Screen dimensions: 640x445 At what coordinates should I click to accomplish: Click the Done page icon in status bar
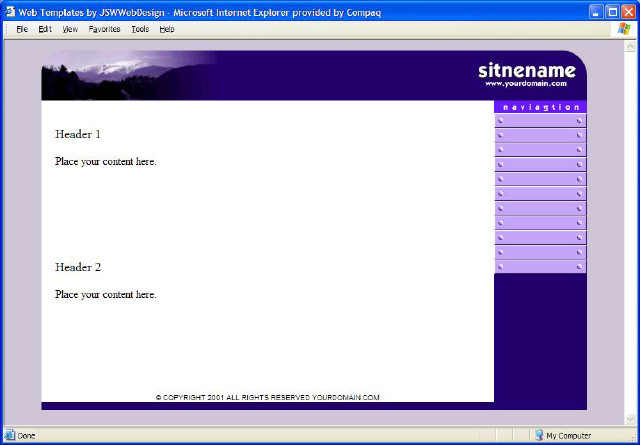click(10, 436)
